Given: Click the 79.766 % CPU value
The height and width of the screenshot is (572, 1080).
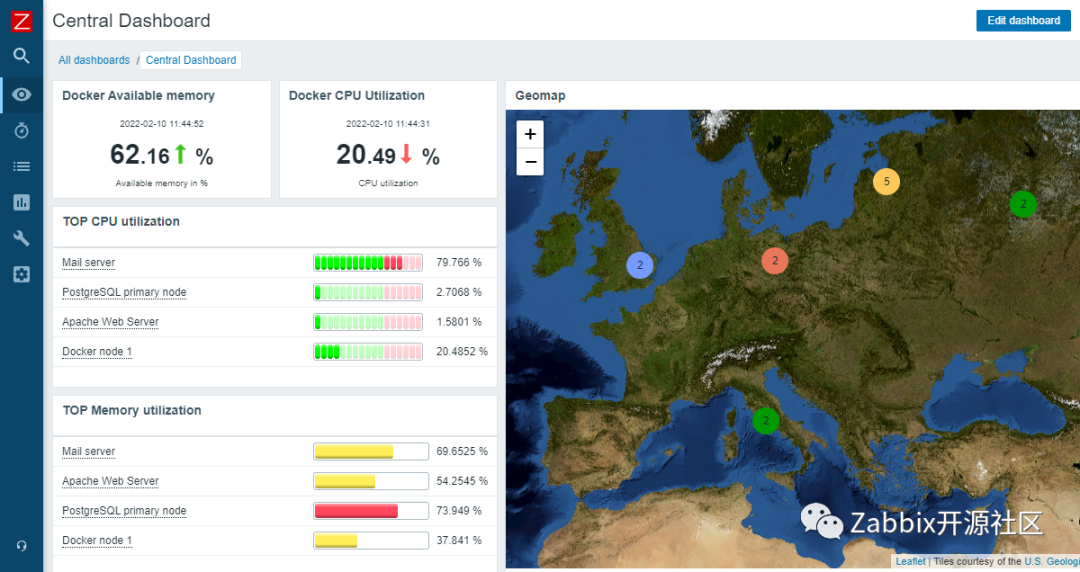Looking at the screenshot, I should coord(459,263).
